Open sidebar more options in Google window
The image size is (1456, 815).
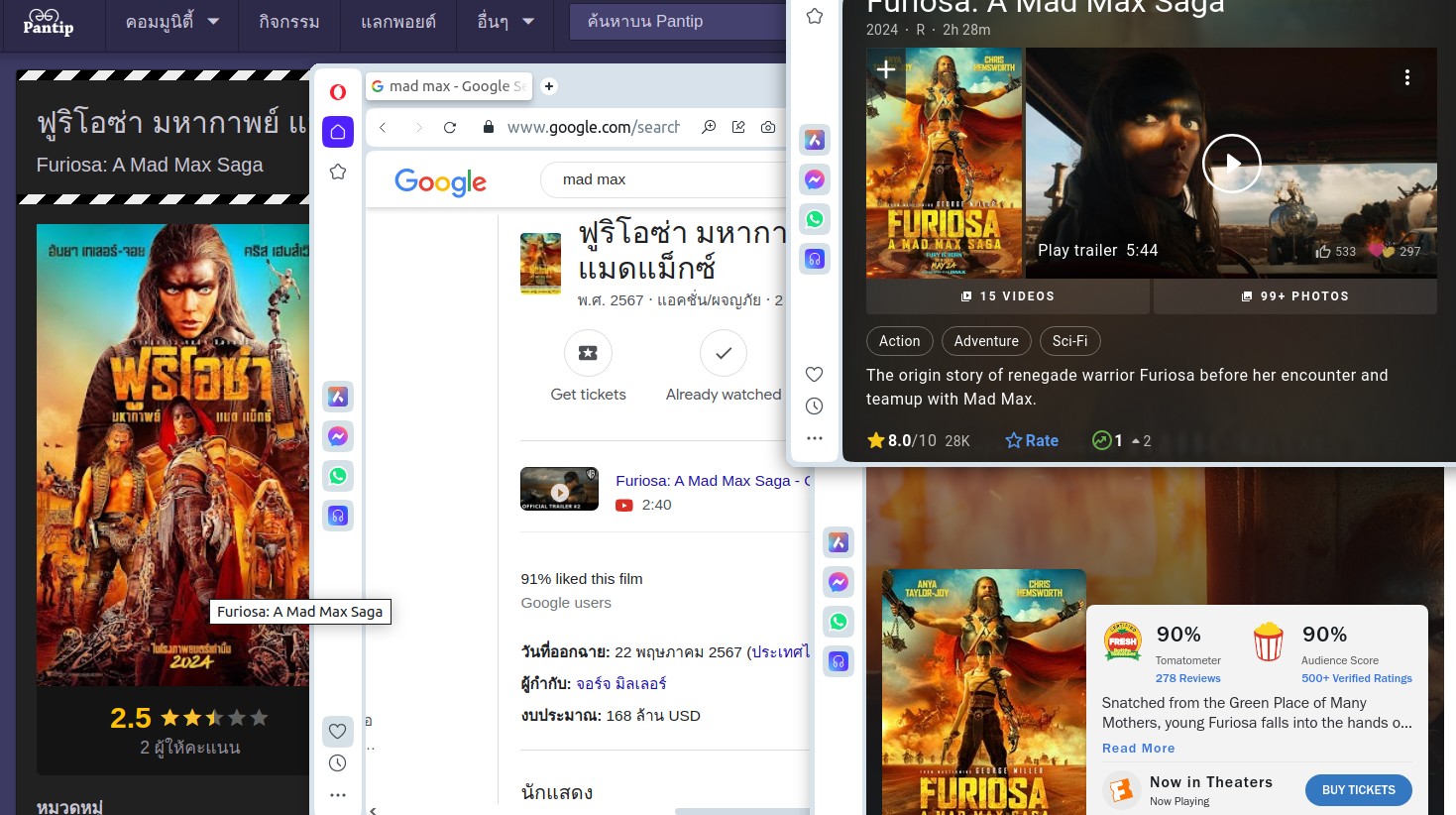click(x=338, y=794)
